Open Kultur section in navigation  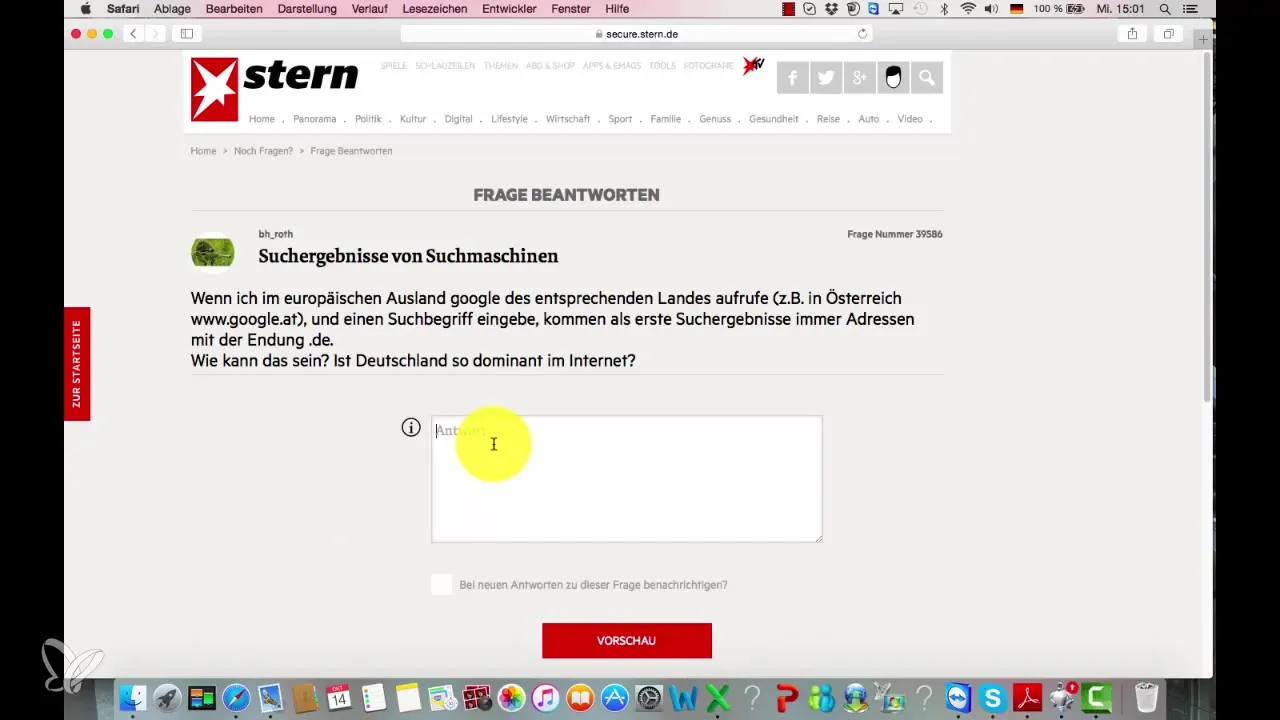click(x=413, y=119)
